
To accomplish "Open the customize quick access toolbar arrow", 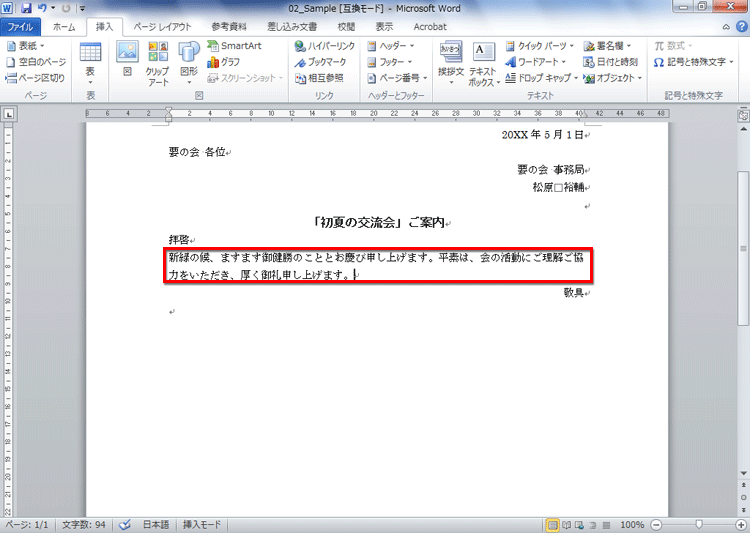I will click(83, 8).
